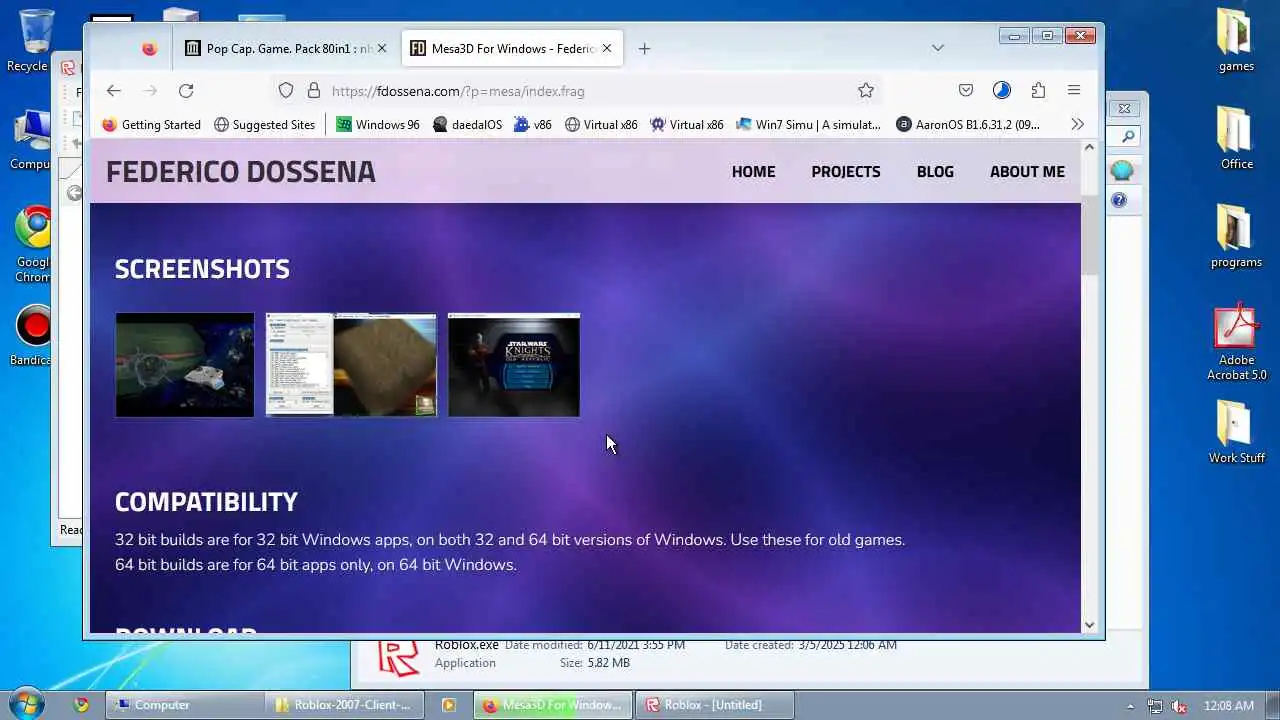Switch to the Pop Cap Game Pack tab
Image resolution: width=1280 pixels, height=720 pixels.
click(287, 48)
